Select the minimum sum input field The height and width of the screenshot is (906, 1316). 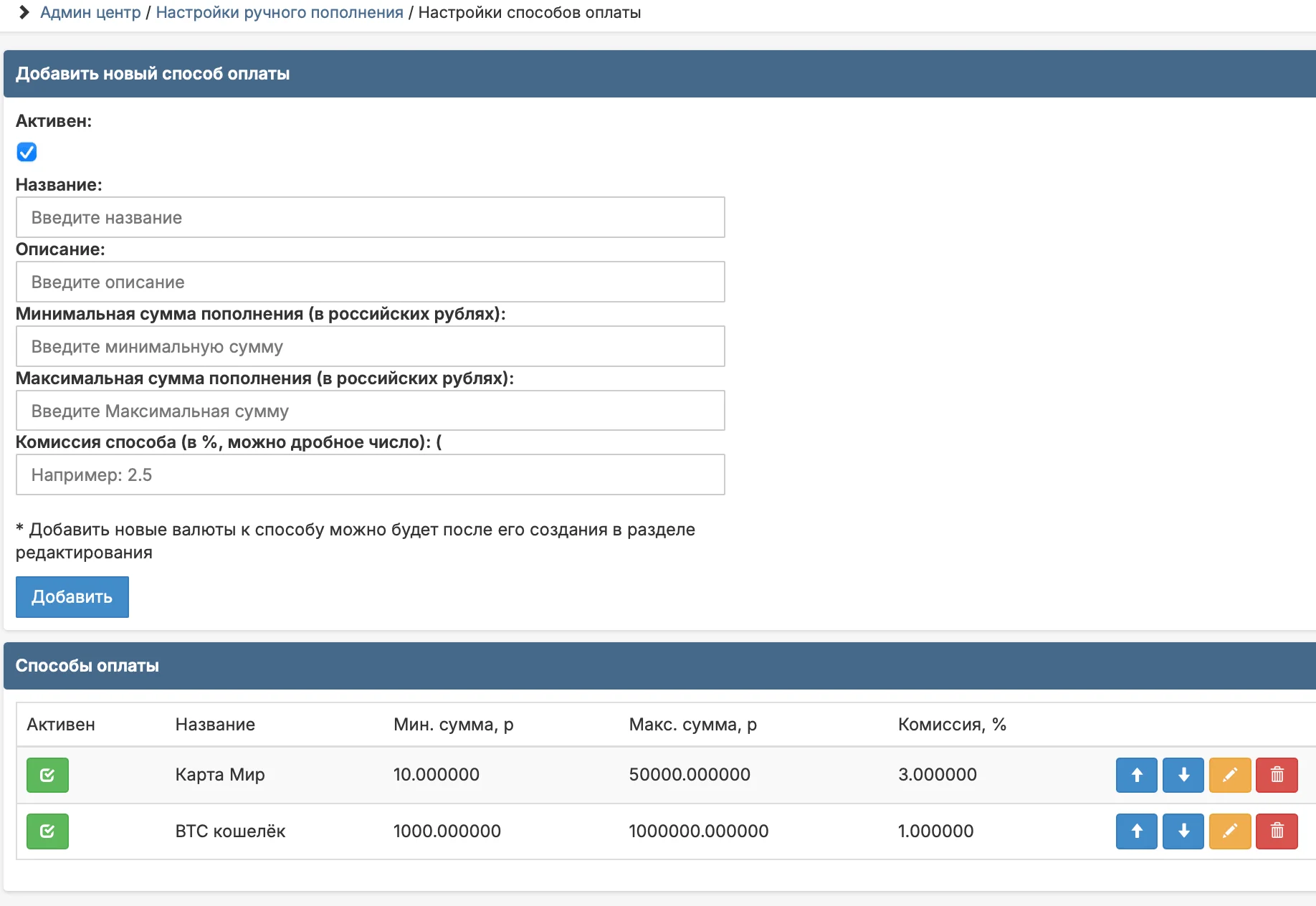click(371, 346)
